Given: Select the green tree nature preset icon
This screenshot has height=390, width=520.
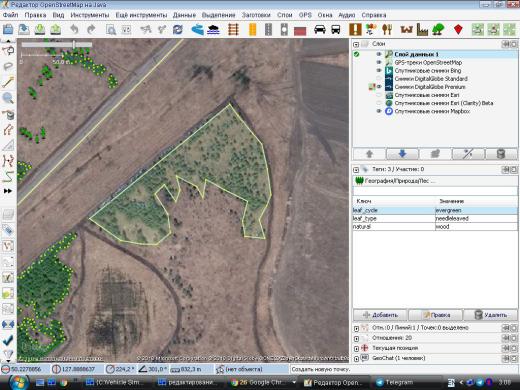Looking at the screenshot, I should click(438, 30).
